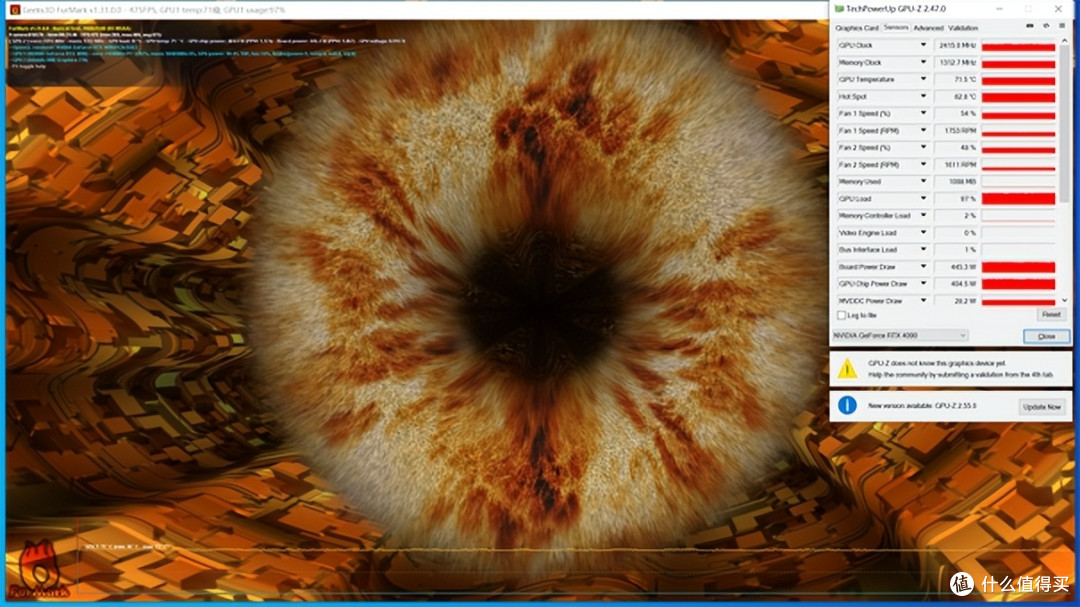The width and height of the screenshot is (1080, 607).
Task: Click the GPU-Z refresh icon
Action: [1046, 26]
